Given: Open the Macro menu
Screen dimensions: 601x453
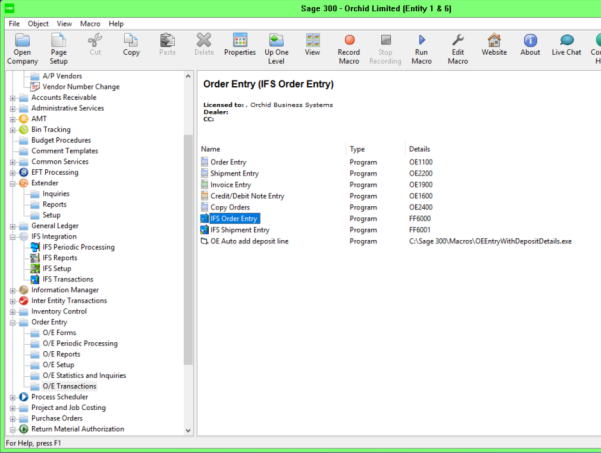Looking at the screenshot, I should pyautogui.click(x=90, y=24).
